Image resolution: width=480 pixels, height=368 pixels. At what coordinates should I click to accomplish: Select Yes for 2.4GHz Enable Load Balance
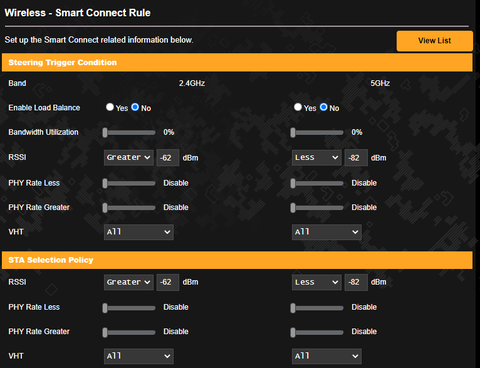[x=110, y=107]
